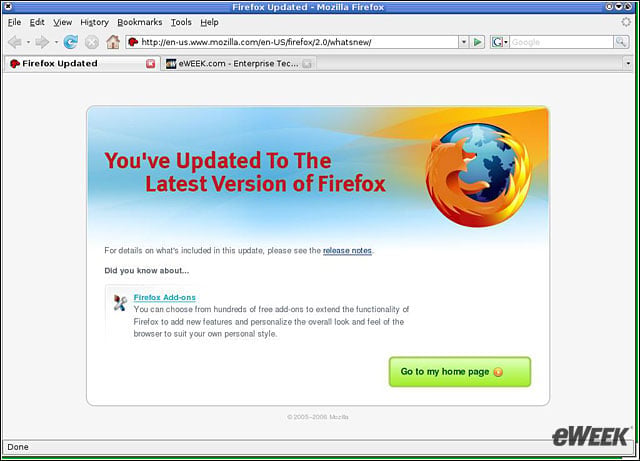The height and width of the screenshot is (461, 640).
Task: Open the Google search engine selector
Action: 500,42
